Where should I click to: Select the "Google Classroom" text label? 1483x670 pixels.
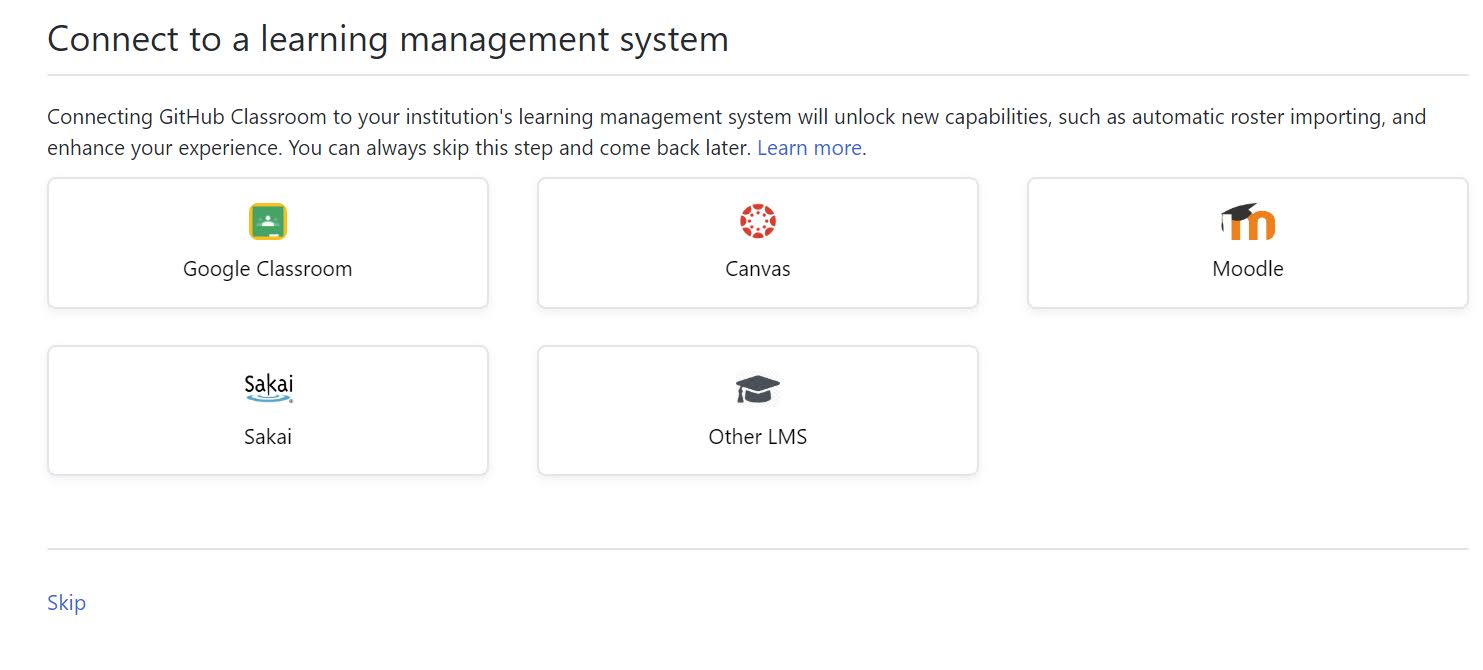coord(267,269)
